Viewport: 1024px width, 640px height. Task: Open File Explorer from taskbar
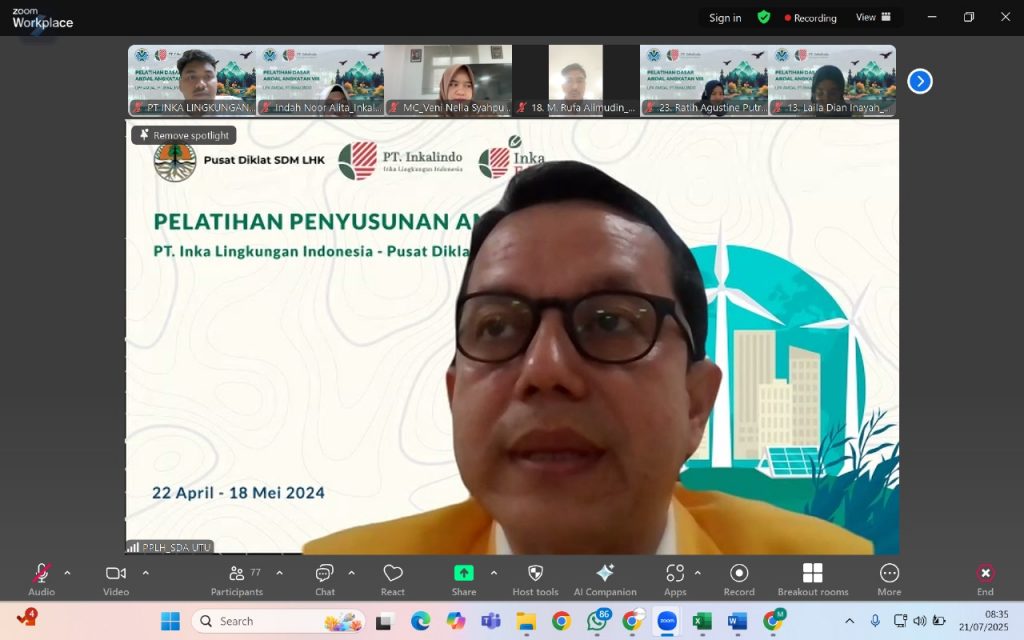(526, 621)
